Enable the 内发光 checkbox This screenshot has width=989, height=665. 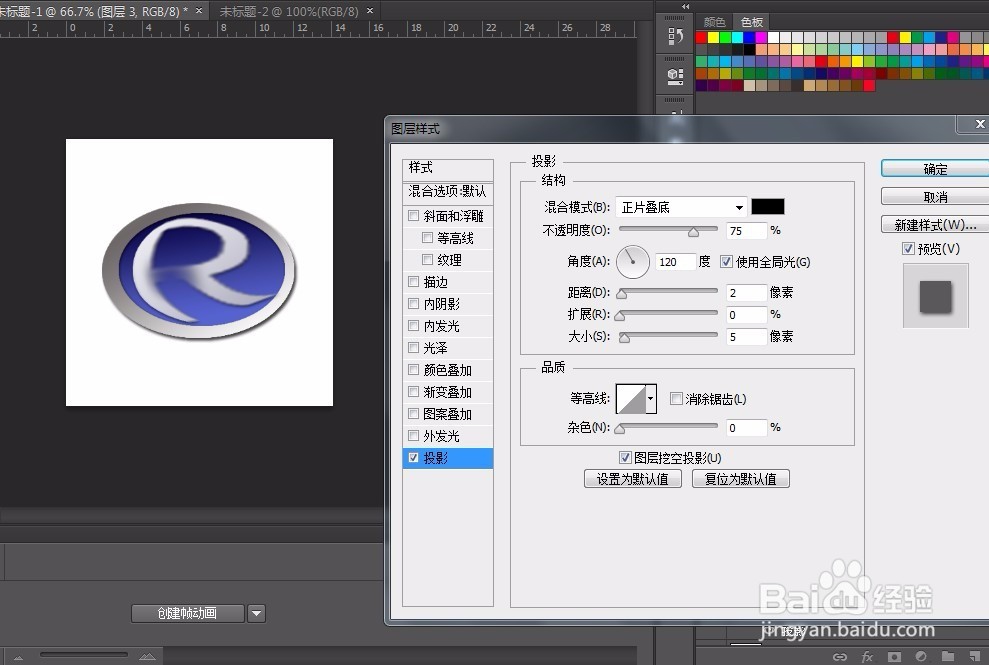click(x=414, y=326)
